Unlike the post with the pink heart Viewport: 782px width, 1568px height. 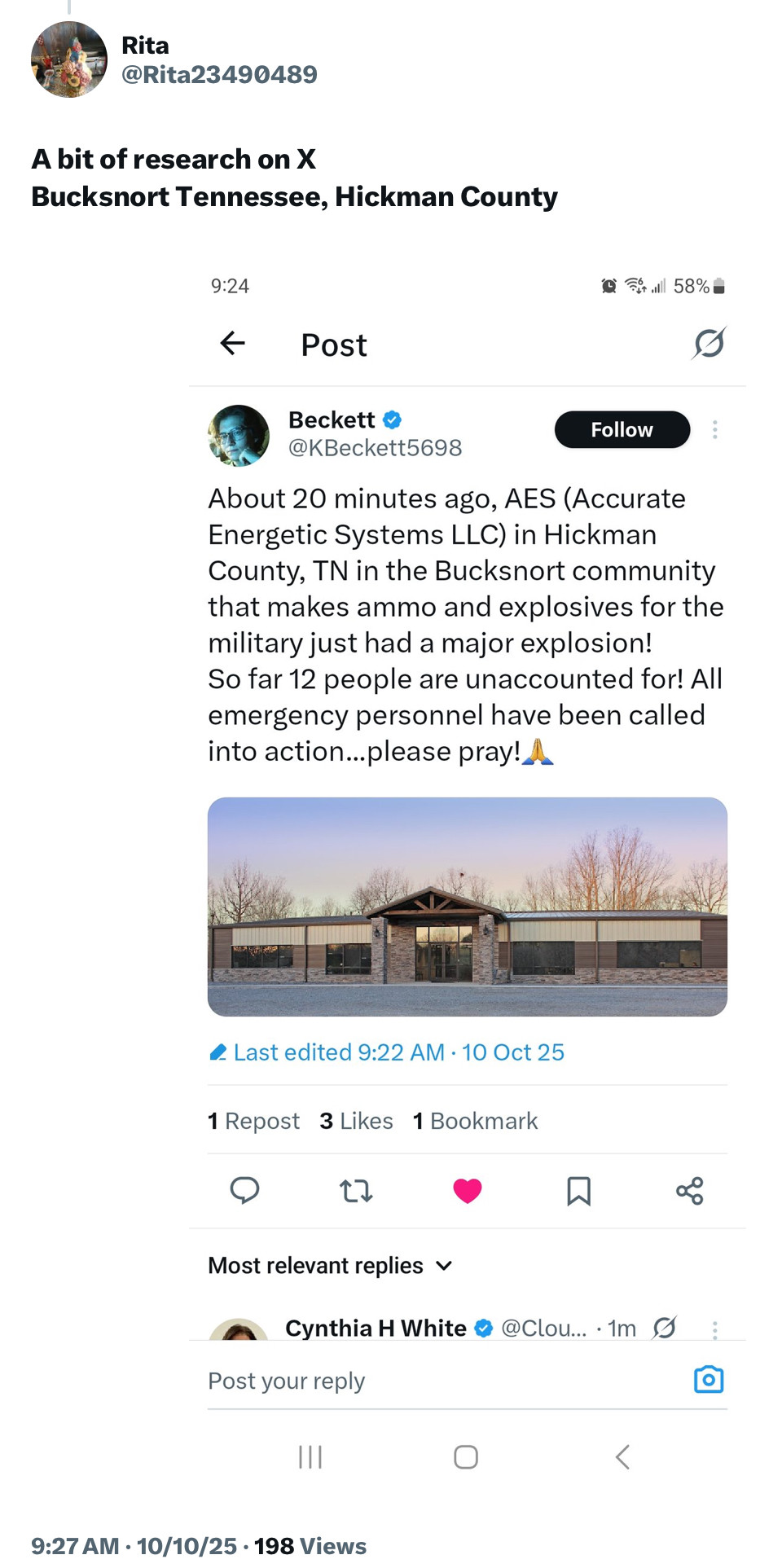pos(467,1191)
